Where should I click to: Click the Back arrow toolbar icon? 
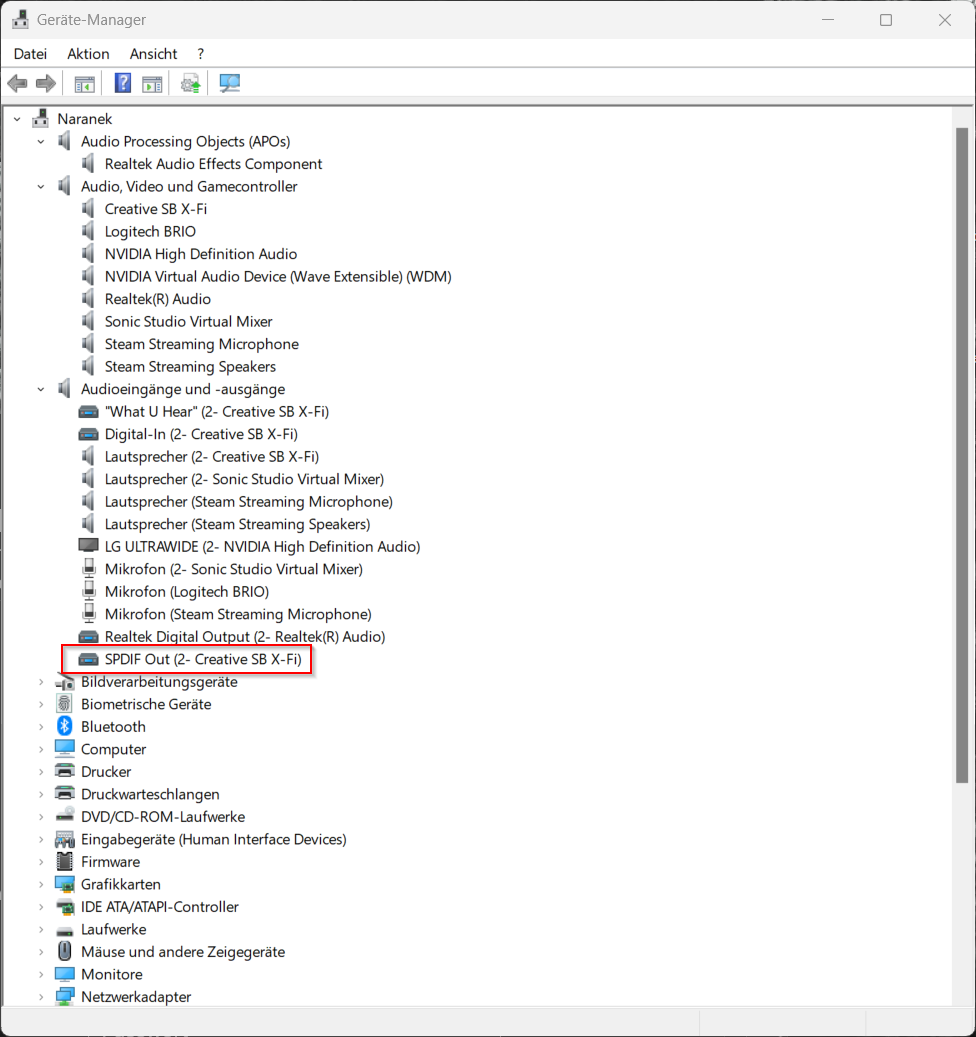pos(17,83)
